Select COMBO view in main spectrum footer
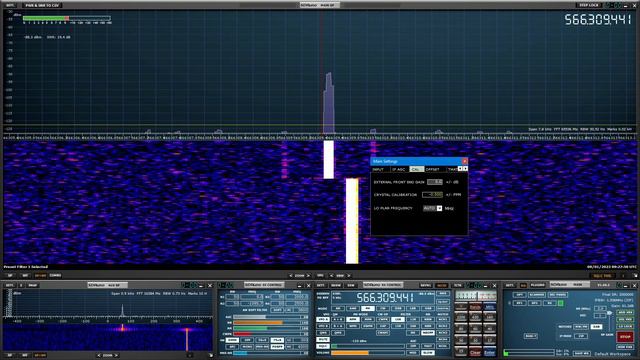640x360 pixels. tap(55, 276)
